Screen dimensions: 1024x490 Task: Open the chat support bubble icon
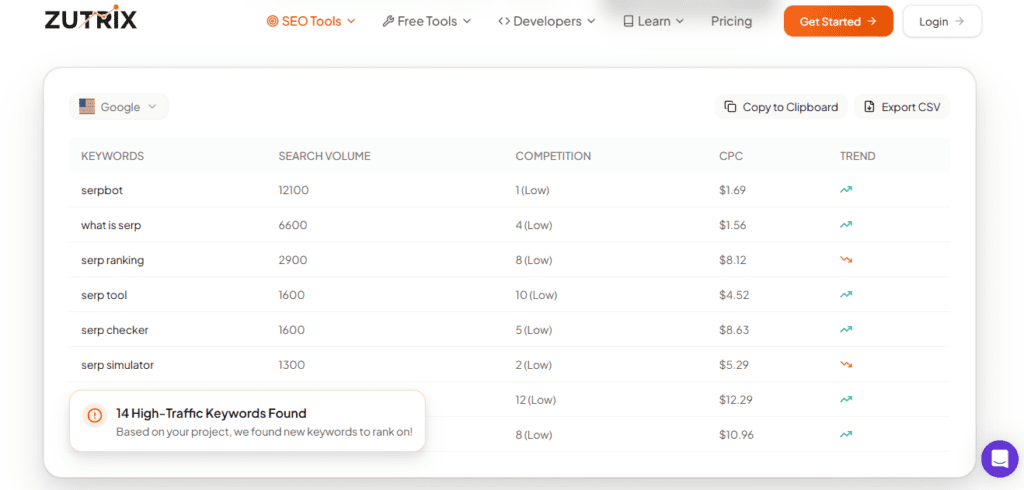click(x=999, y=459)
